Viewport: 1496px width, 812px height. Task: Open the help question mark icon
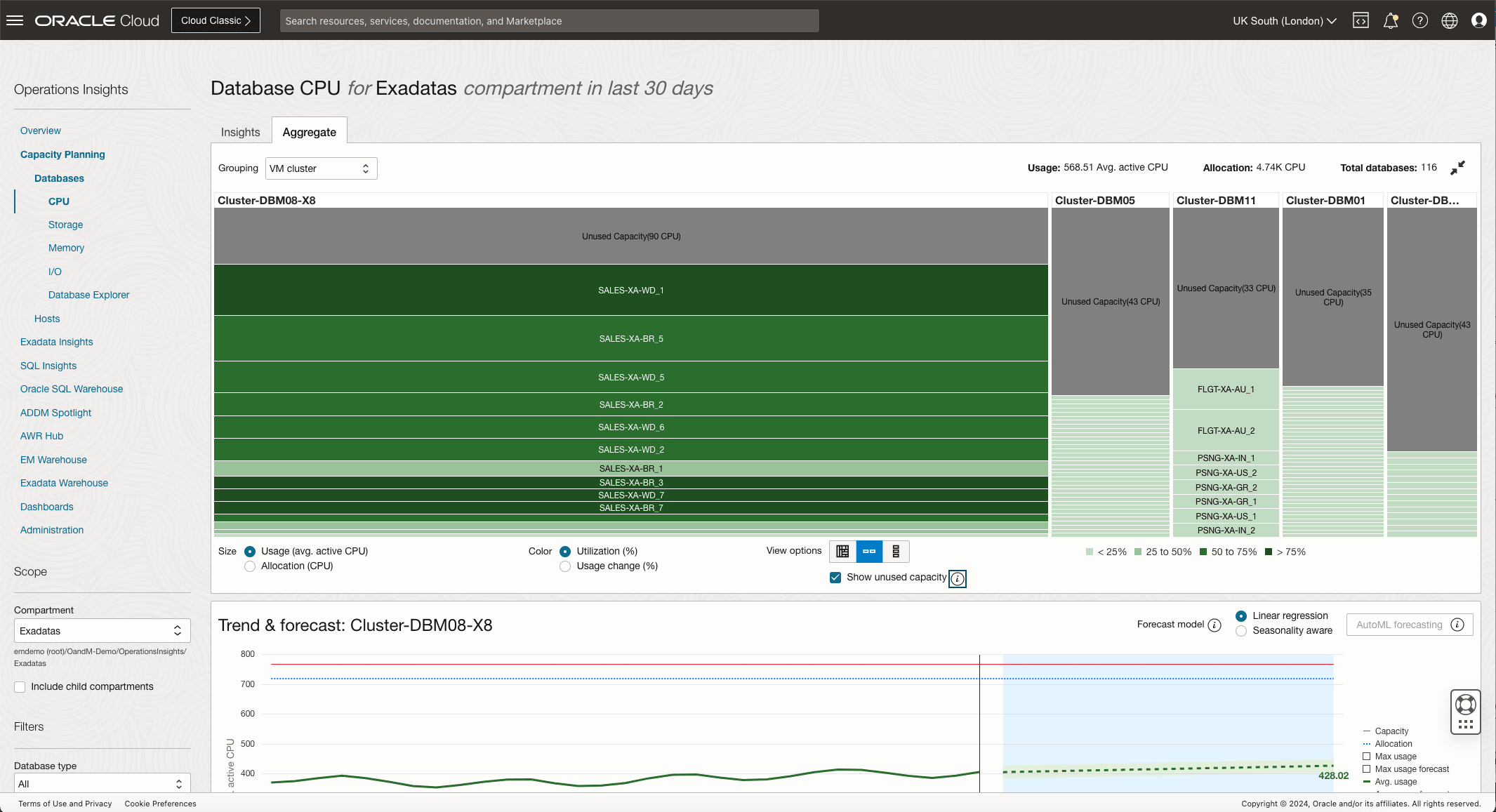coord(1420,20)
